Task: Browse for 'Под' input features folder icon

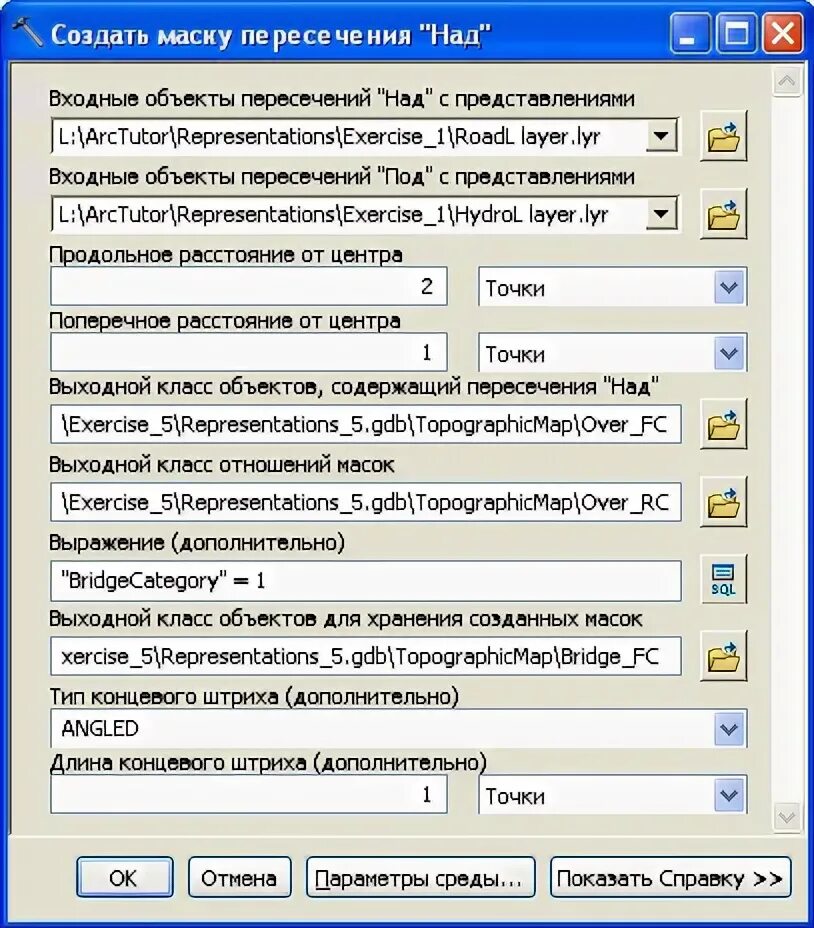Action: (x=723, y=214)
